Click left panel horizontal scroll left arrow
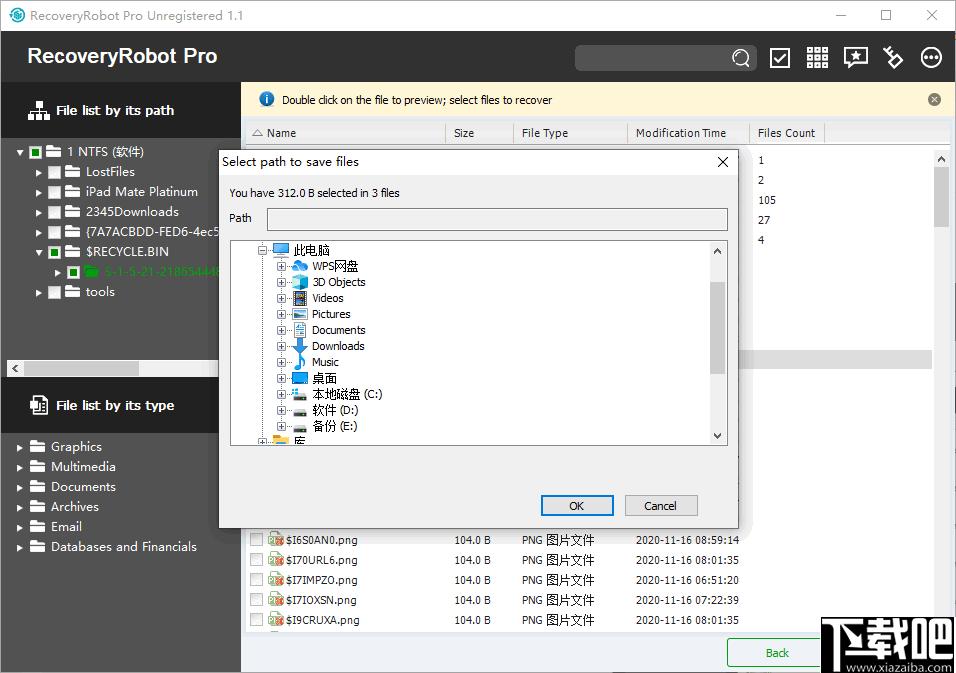This screenshot has width=956, height=673. click(x=15, y=368)
